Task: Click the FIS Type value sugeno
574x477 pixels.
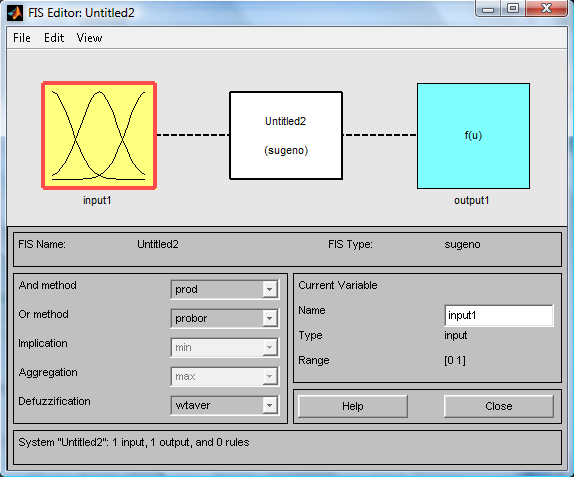Action: coord(462,245)
